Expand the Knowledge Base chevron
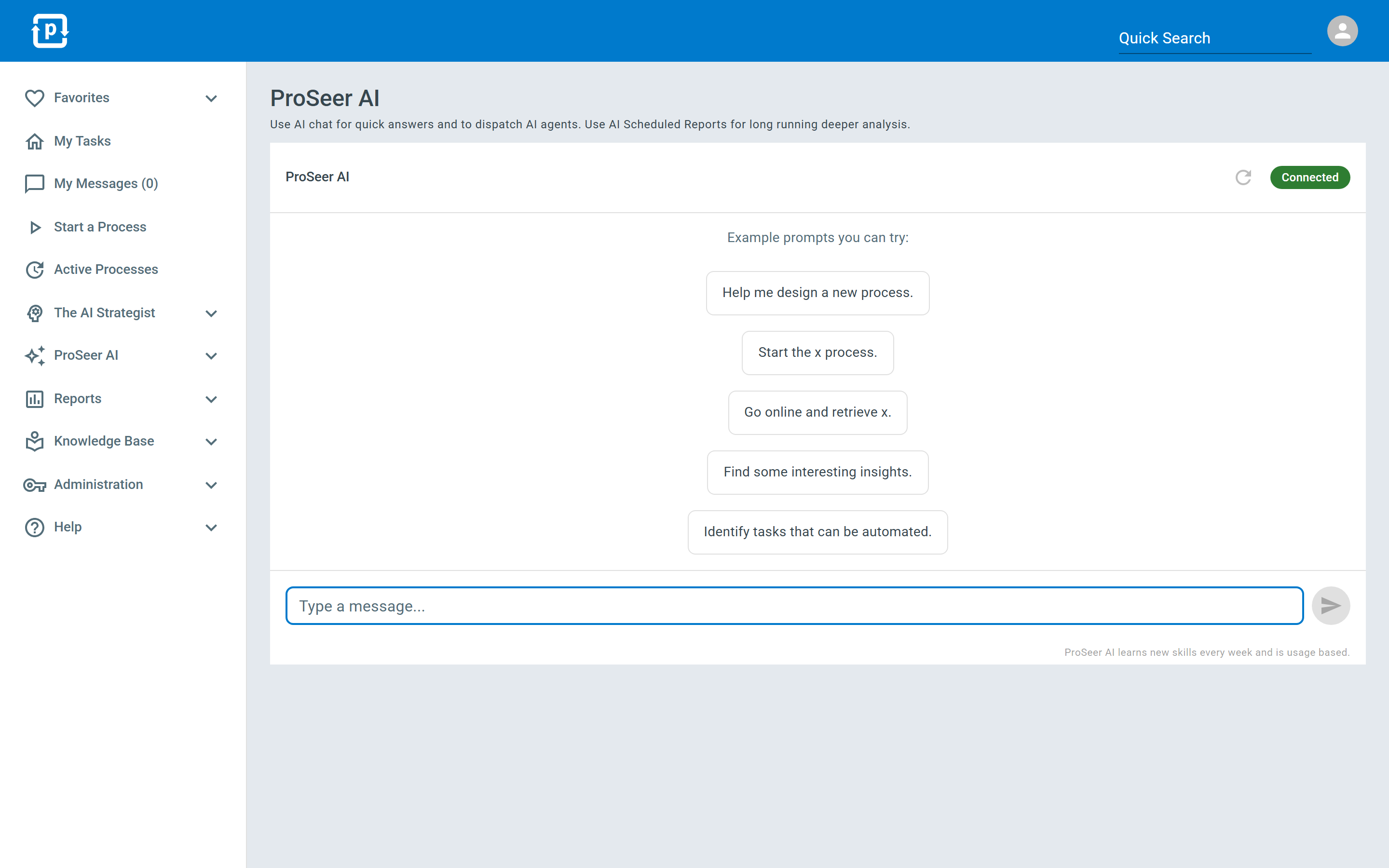 click(x=211, y=441)
